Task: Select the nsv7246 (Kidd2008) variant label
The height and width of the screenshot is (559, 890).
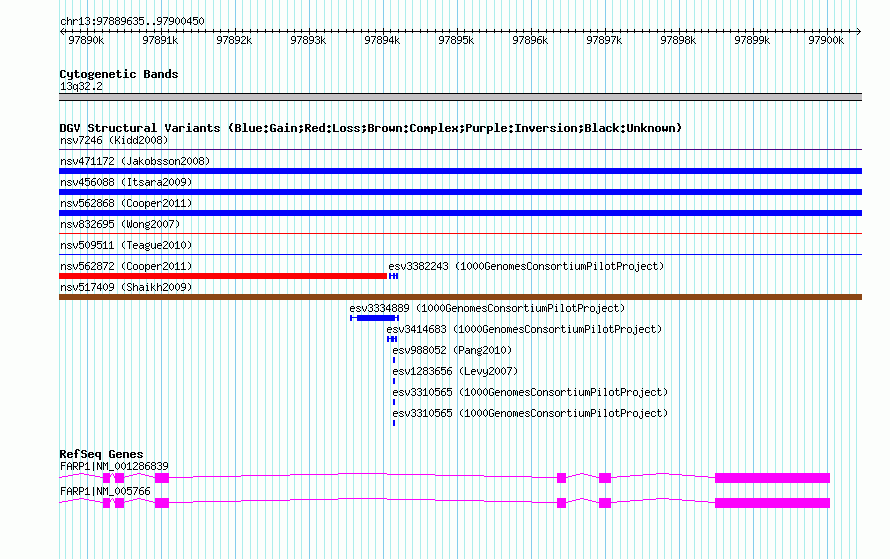Action: click(x=114, y=140)
